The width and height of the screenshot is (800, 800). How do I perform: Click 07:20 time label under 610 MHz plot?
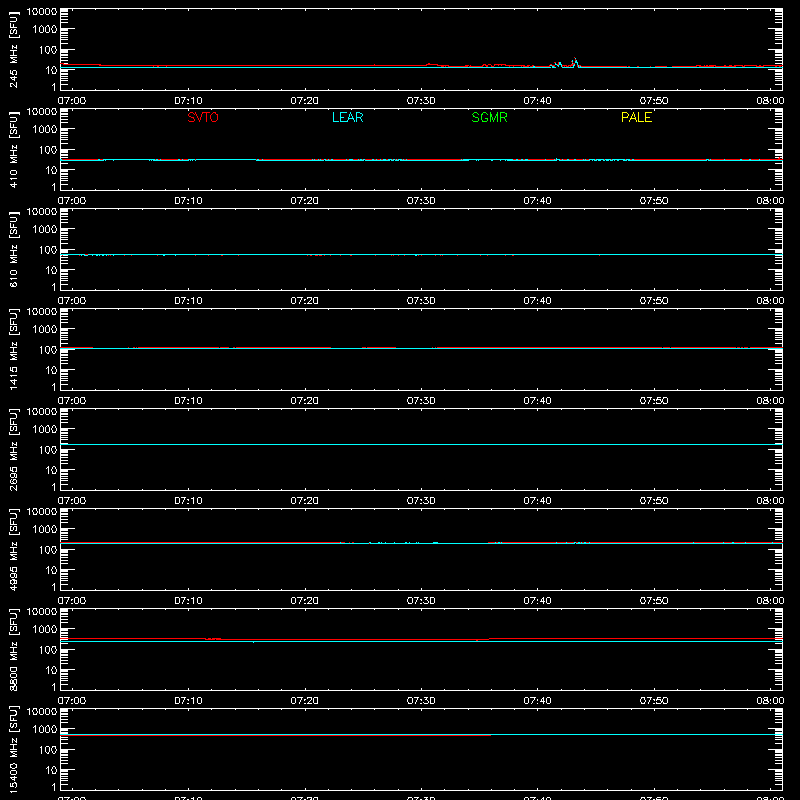click(305, 301)
